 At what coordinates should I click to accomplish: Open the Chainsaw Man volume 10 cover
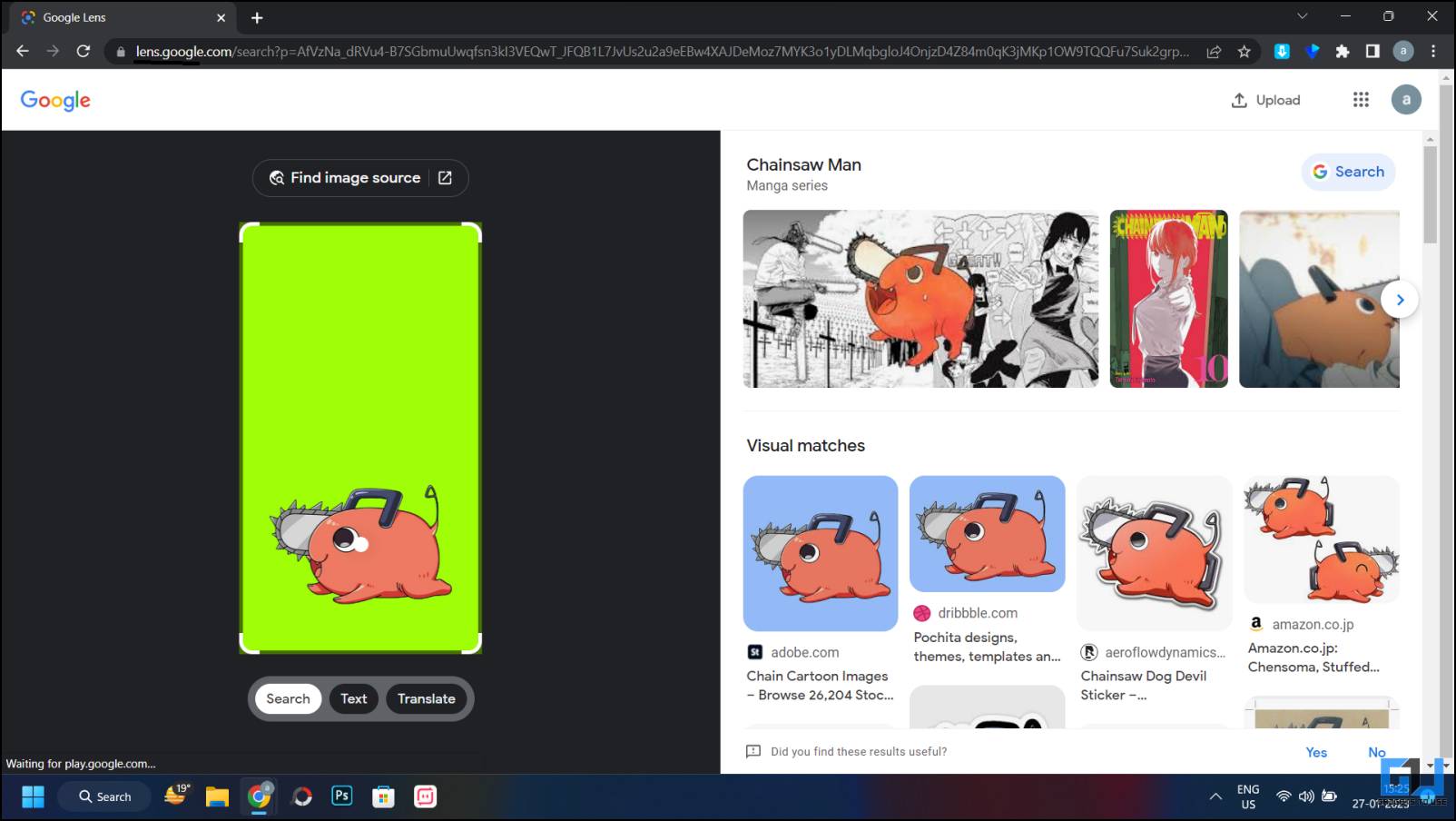[1169, 299]
